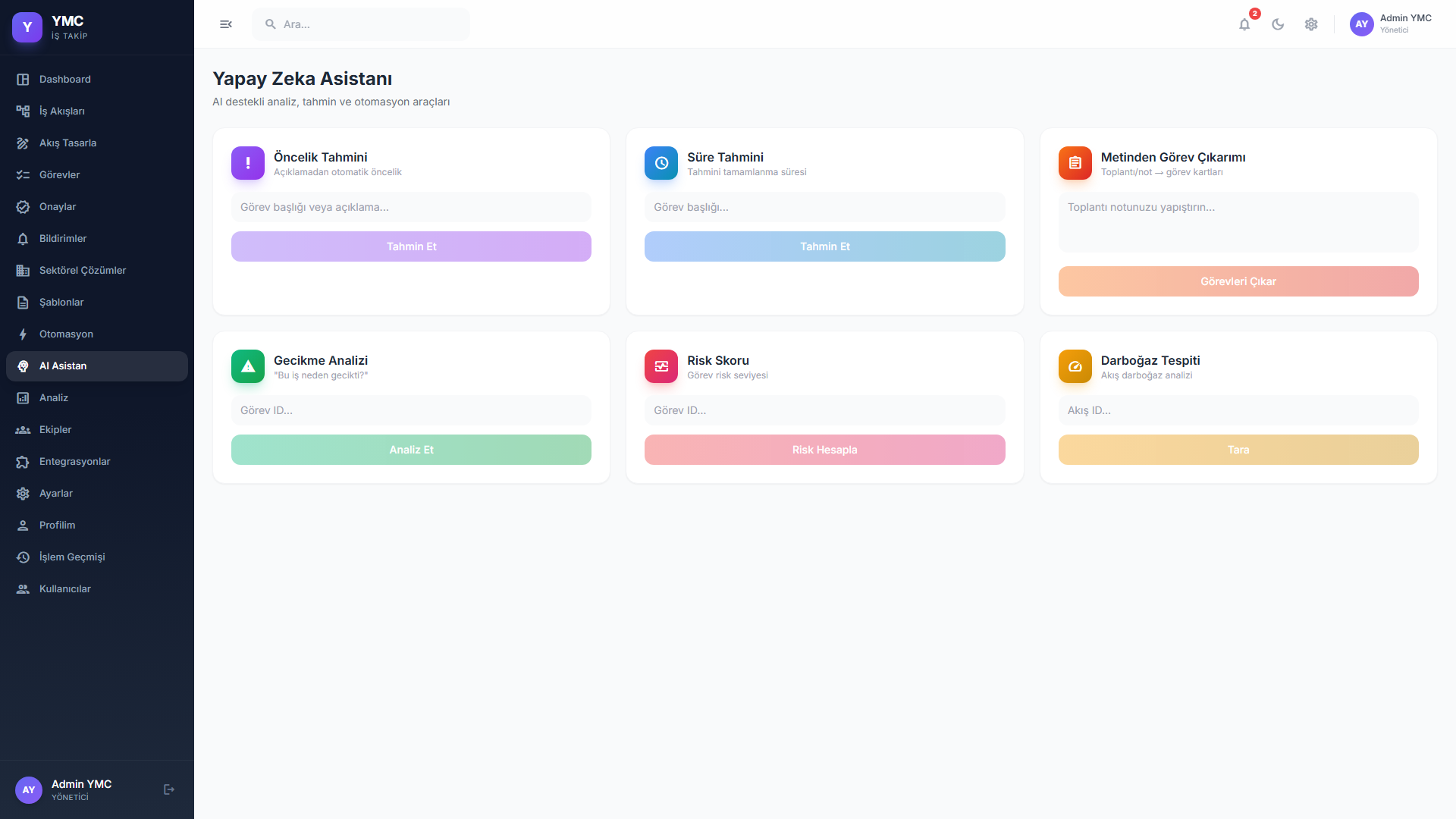Open the Sektörel Çözümler menu item

point(97,271)
